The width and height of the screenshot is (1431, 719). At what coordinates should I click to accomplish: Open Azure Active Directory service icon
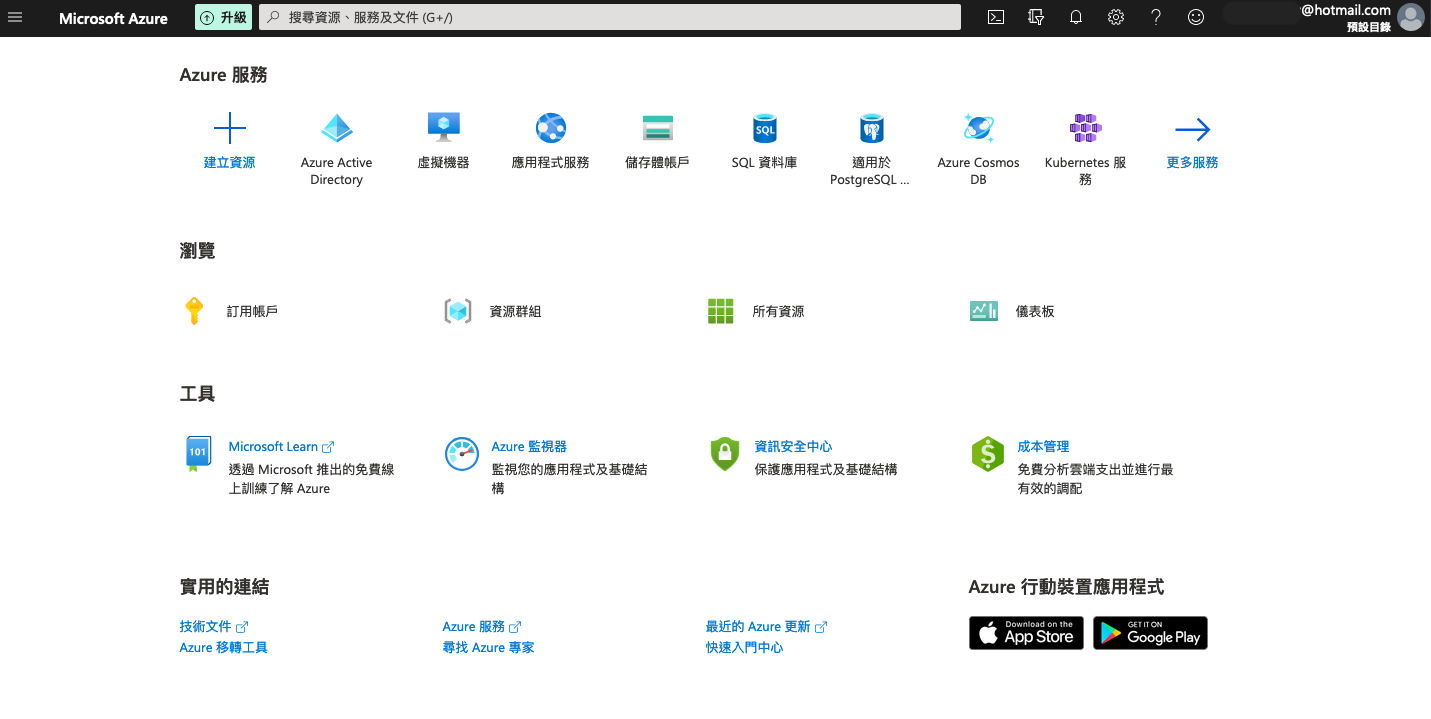pos(336,128)
